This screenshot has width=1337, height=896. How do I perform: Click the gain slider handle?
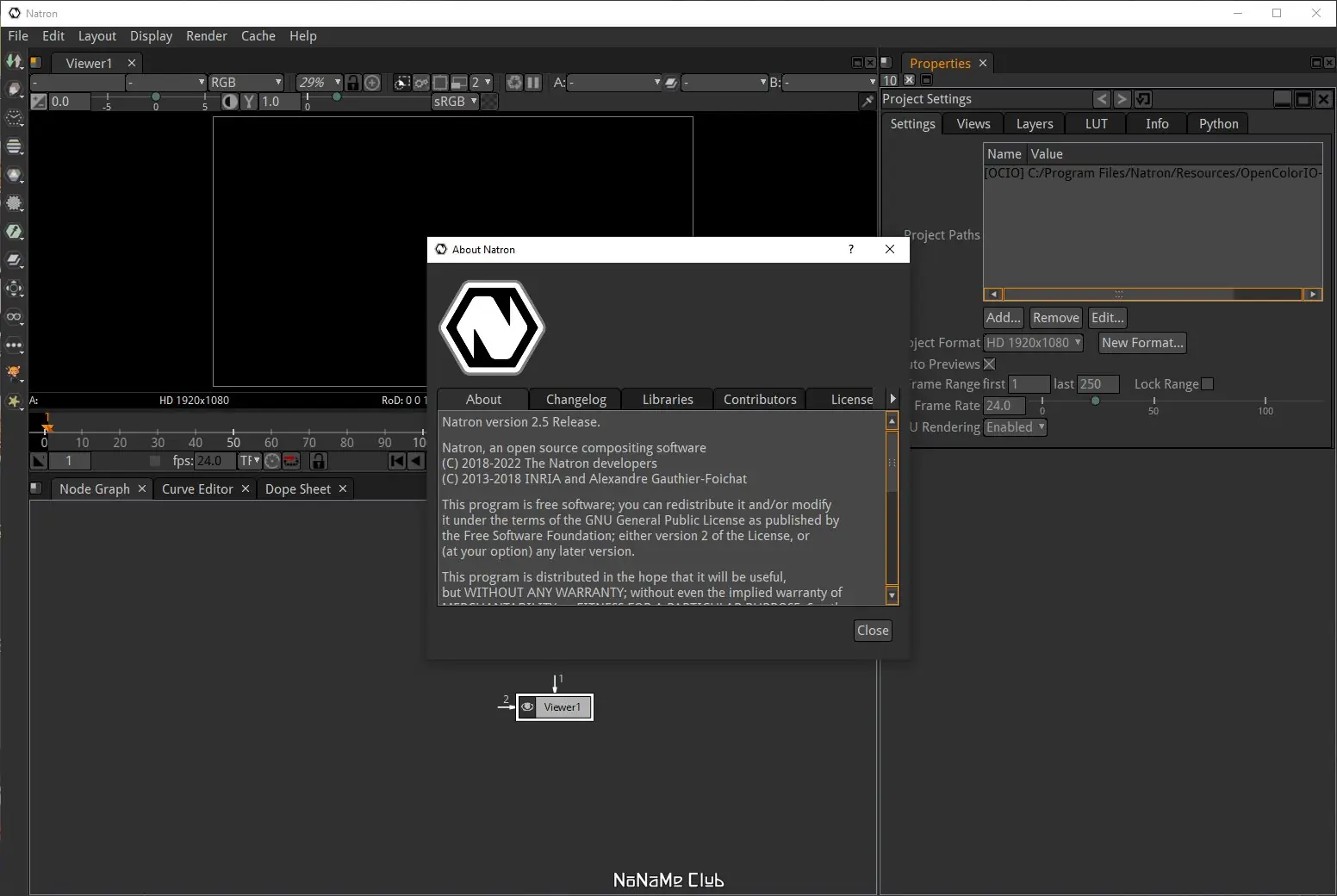(156, 97)
